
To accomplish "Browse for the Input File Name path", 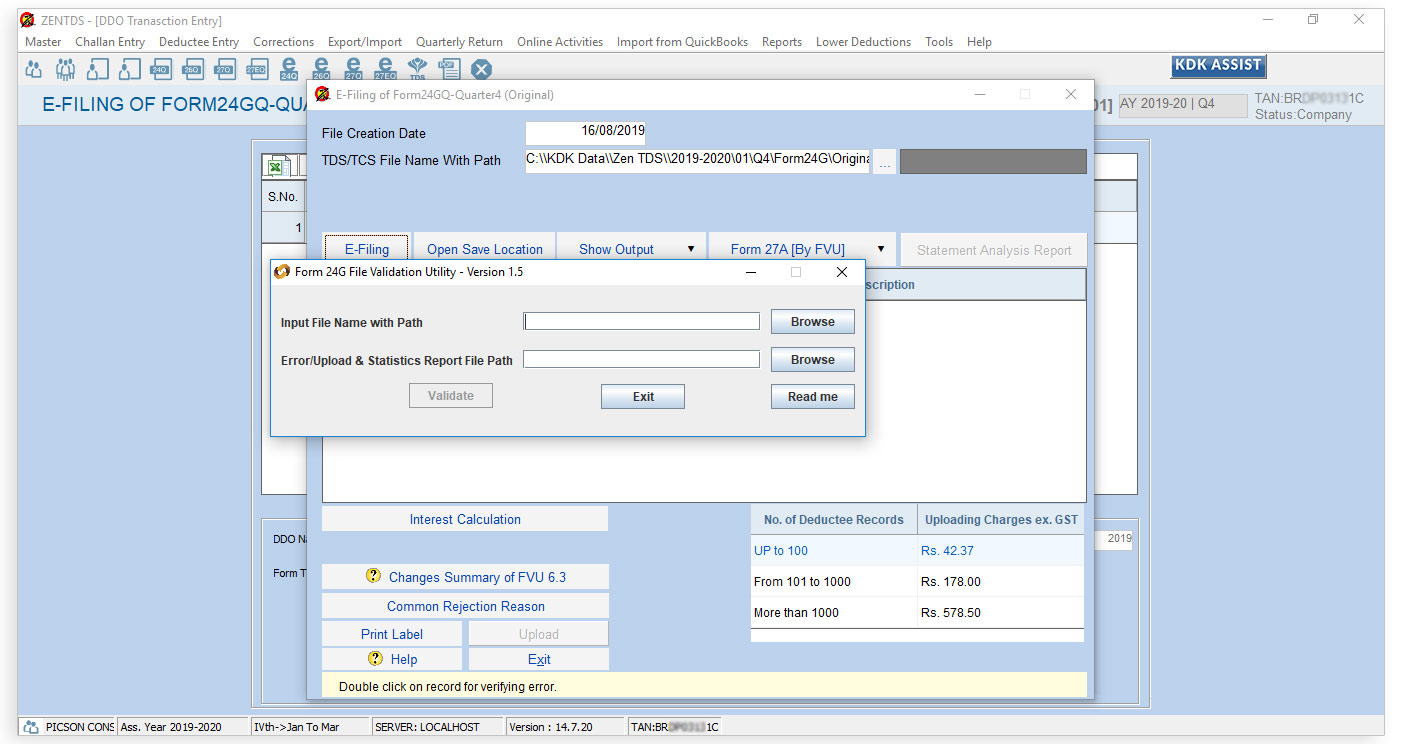I will (813, 322).
